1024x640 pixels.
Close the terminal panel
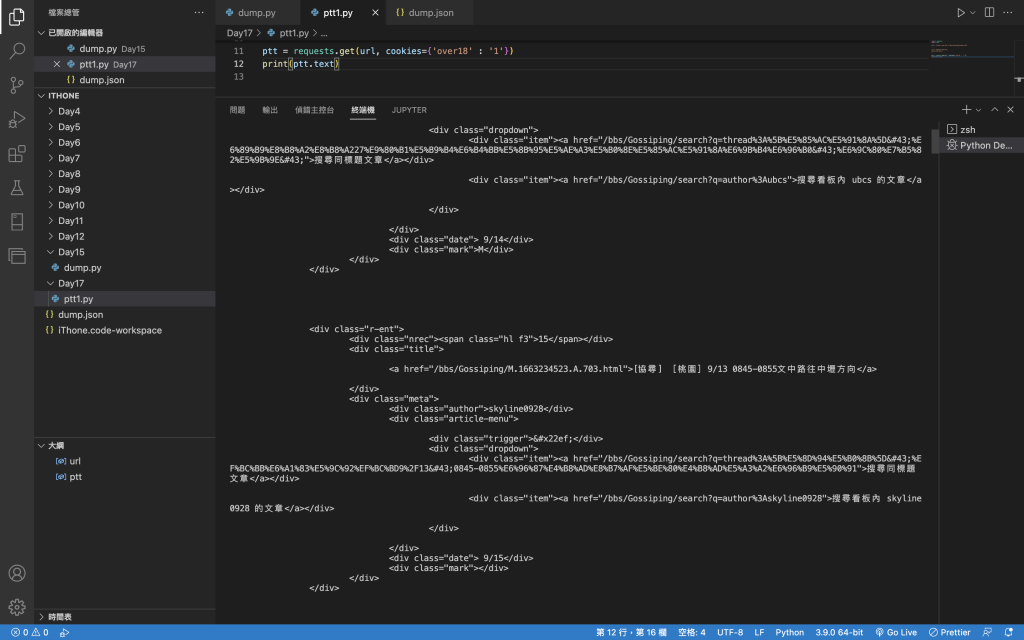point(1010,110)
